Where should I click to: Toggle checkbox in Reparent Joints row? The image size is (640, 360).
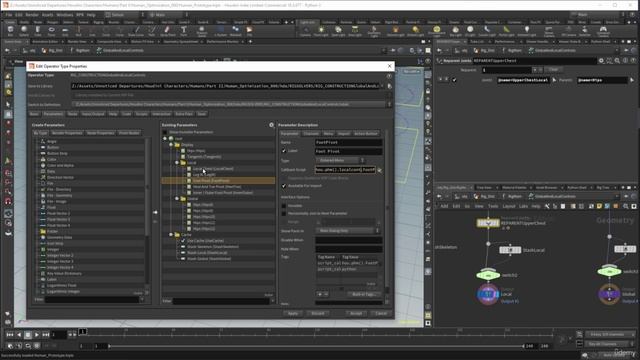(454, 80)
